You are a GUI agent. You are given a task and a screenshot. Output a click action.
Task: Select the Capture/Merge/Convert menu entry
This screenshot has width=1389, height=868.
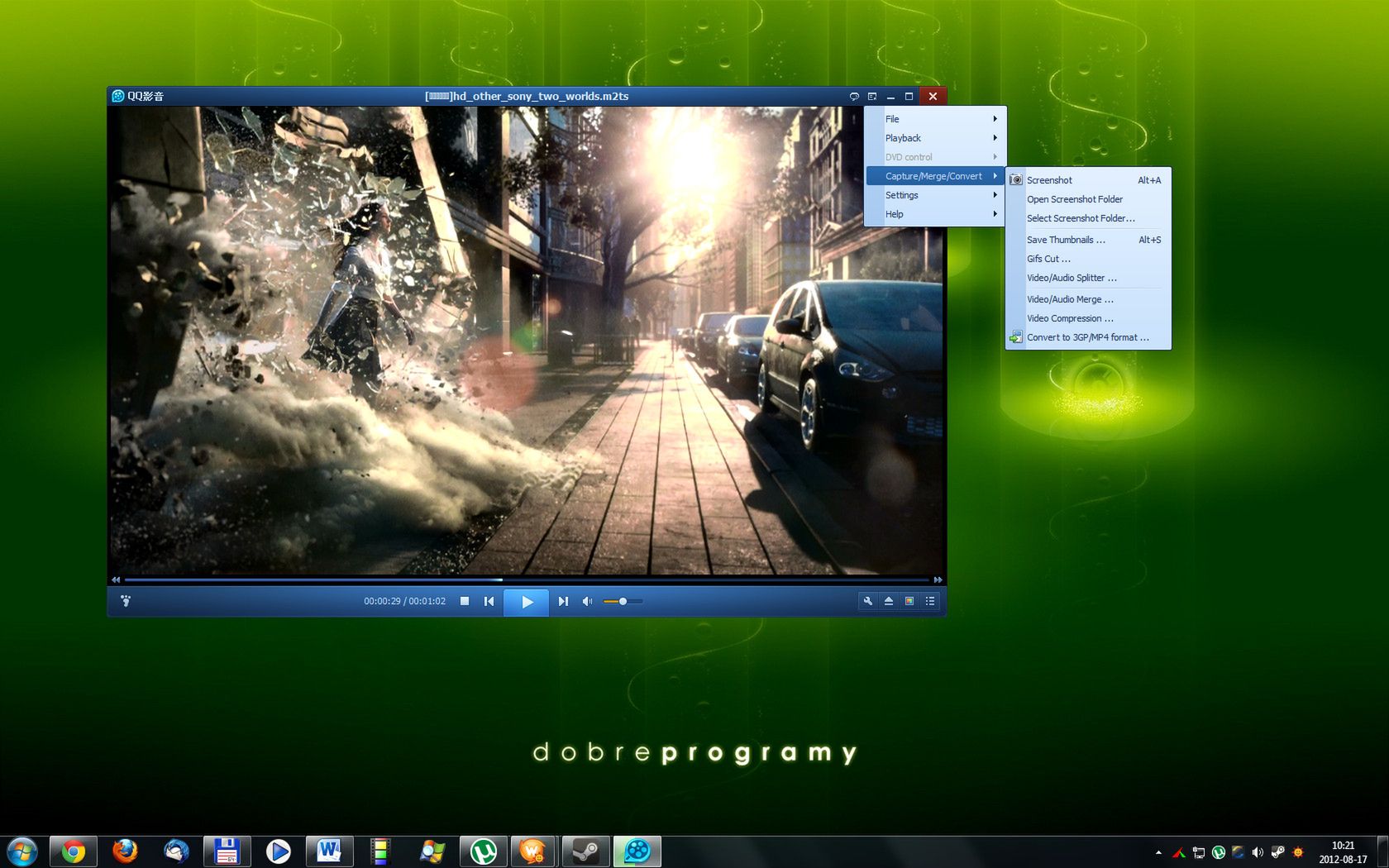pyautogui.click(x=935, y=176)
